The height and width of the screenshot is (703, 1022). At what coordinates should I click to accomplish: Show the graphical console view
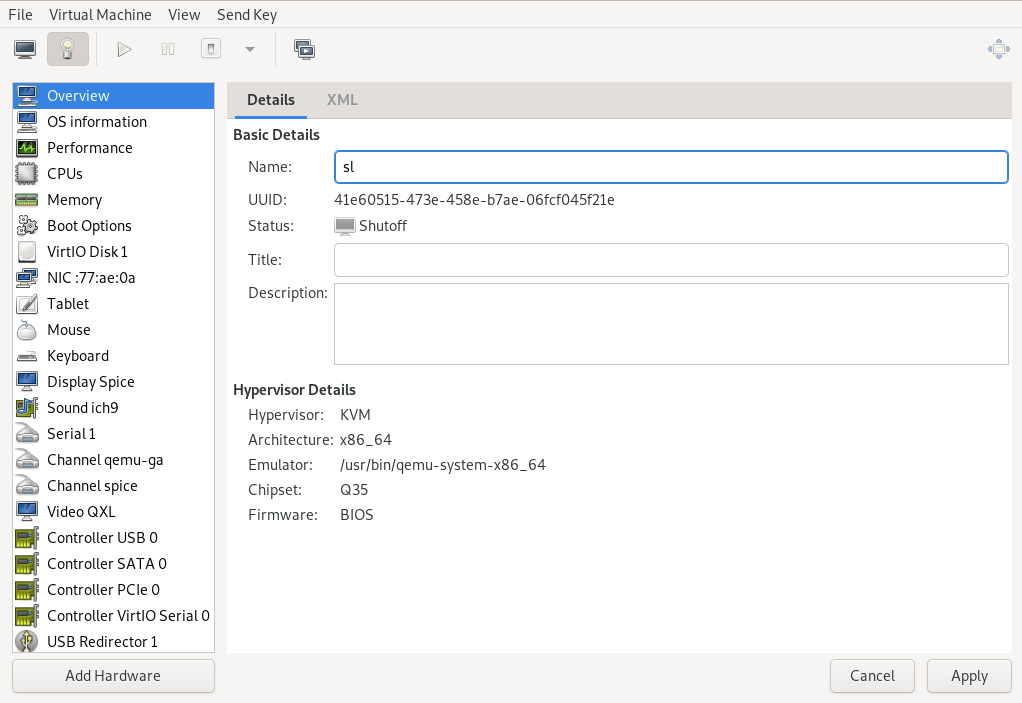(x=25, y=49)
